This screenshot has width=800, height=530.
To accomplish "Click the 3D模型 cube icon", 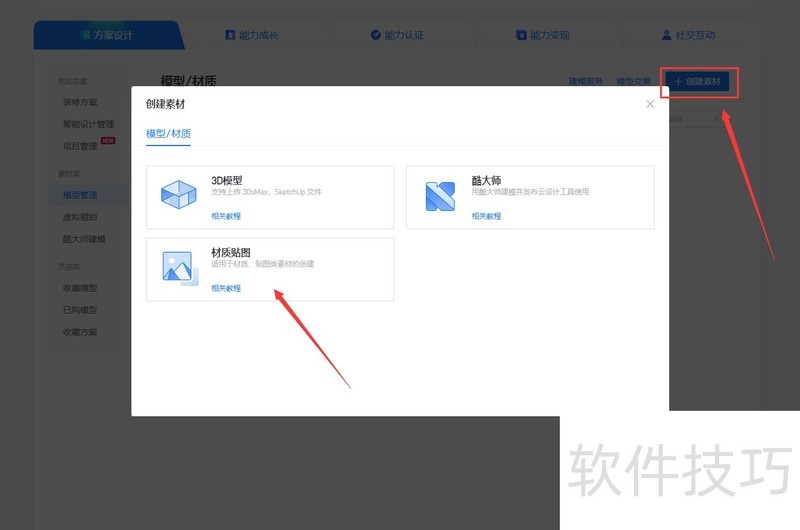I will click(179, 196).
